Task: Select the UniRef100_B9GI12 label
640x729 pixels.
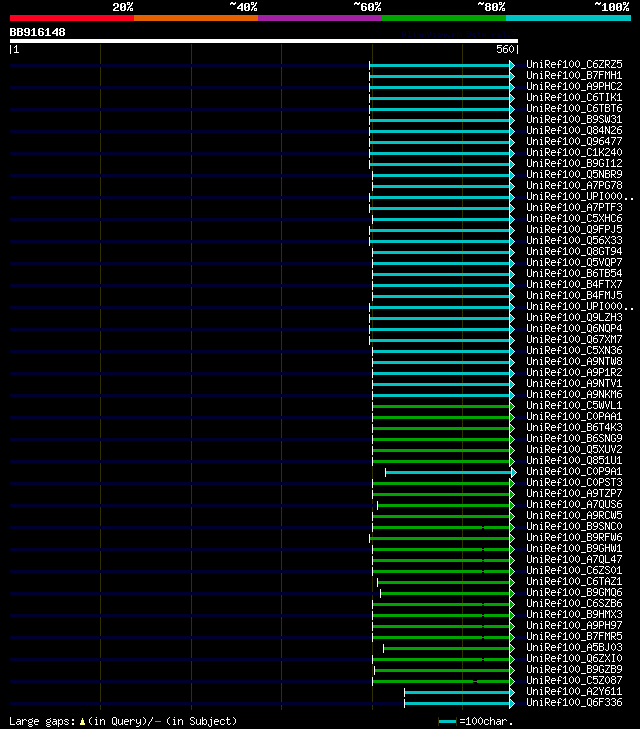Action: 574,164
